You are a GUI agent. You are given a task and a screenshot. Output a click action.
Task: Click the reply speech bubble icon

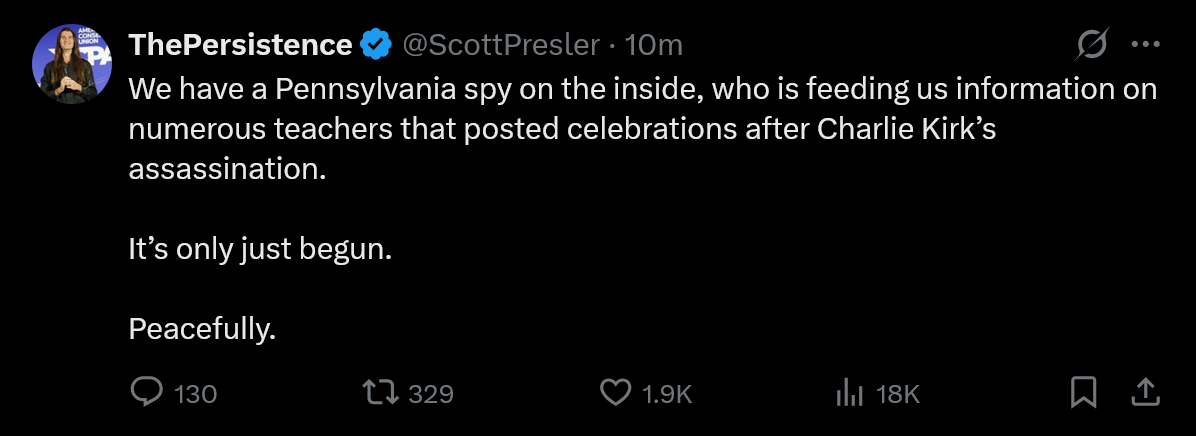pos(146,393)
